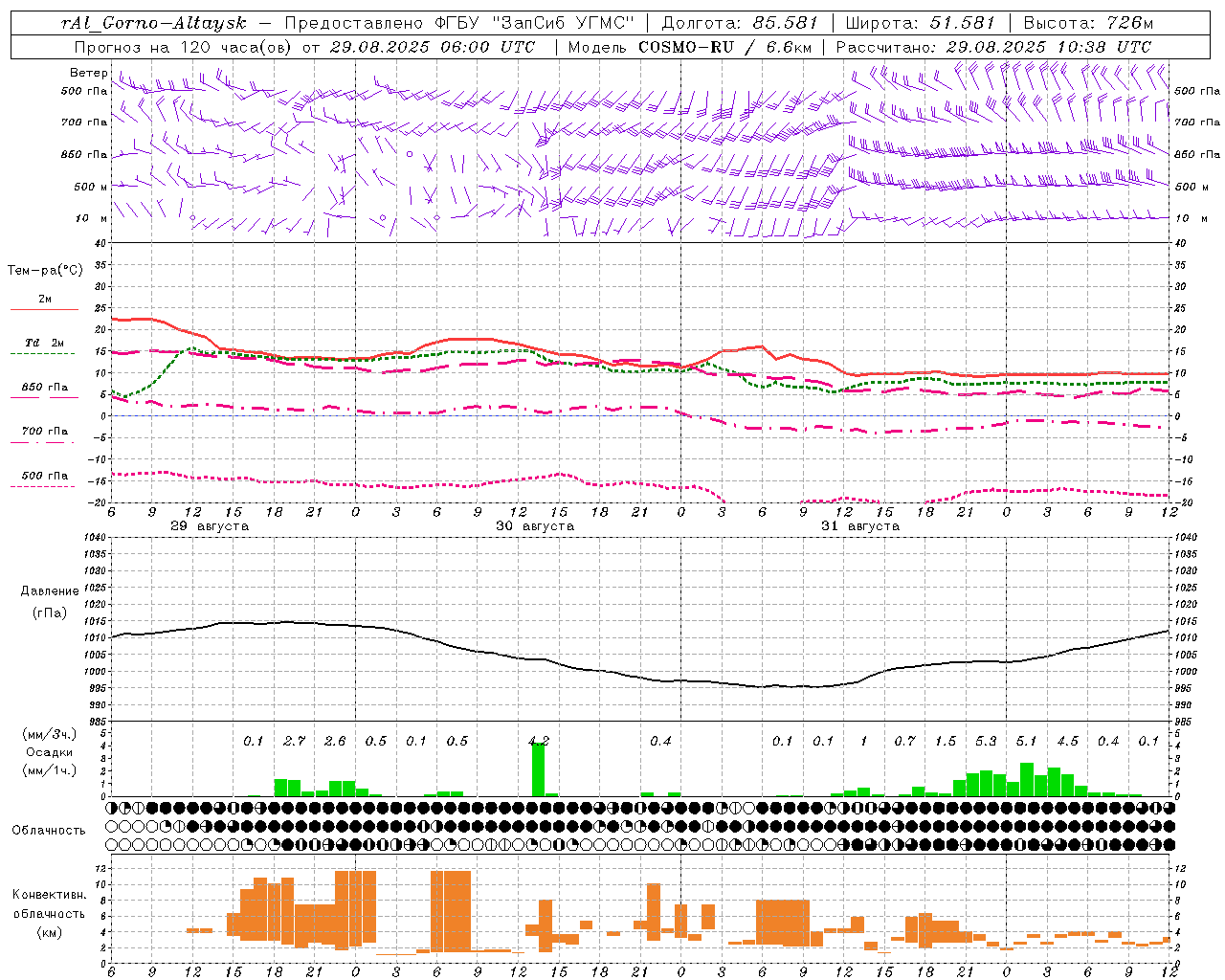Click the 5.1 precipitation total value
The height and width of the screenshot is (980, 1225).
coord(1026,741)
